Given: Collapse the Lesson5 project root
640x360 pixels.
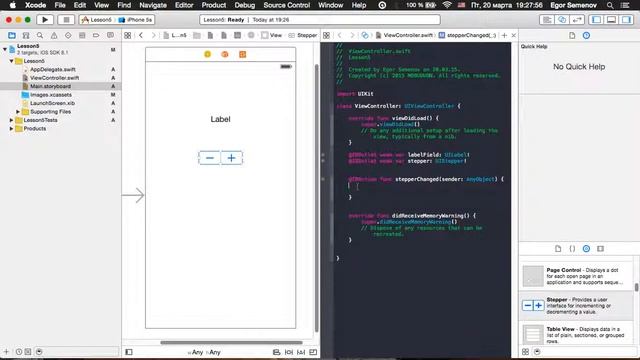Looking at the screenshot, I should pyautogui.click(x=5, y=49).
